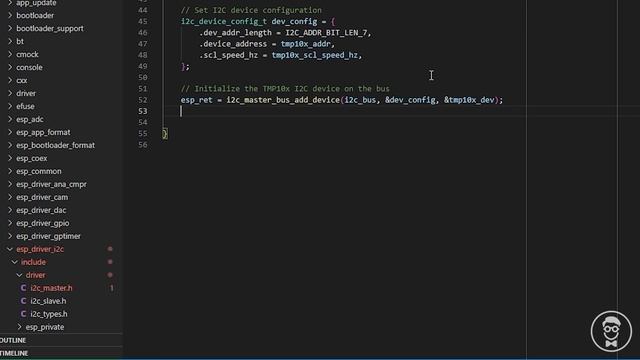Click the &dev_config argument

point(410,100)
